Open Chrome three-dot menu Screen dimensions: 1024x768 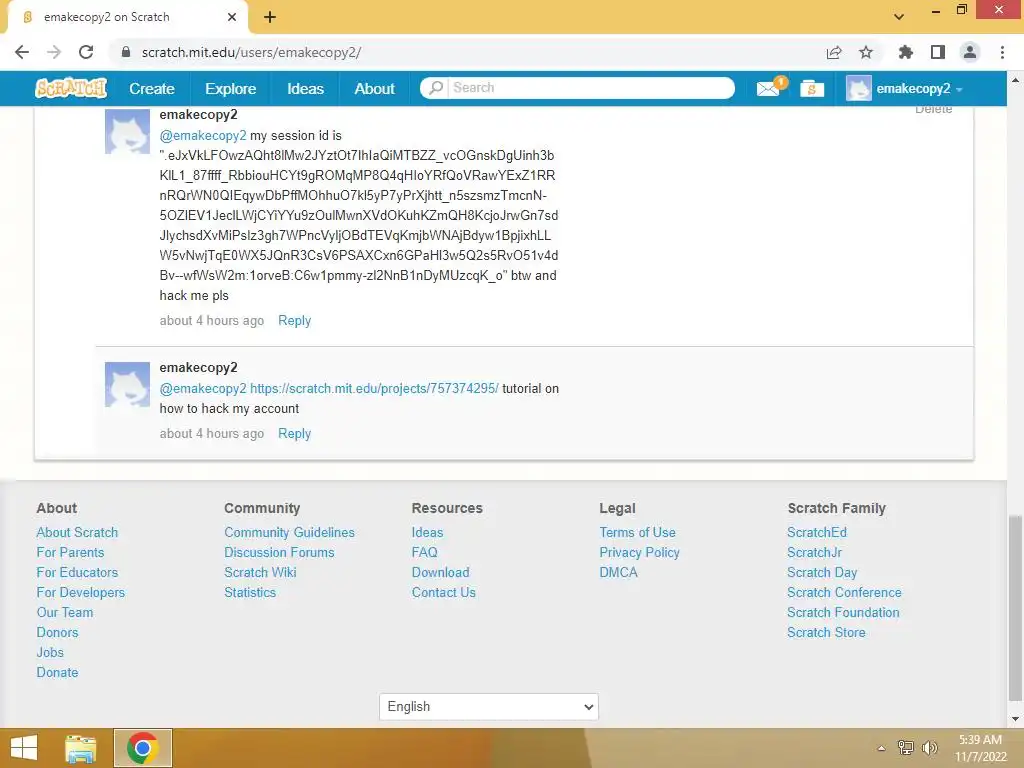[1002, 52]
